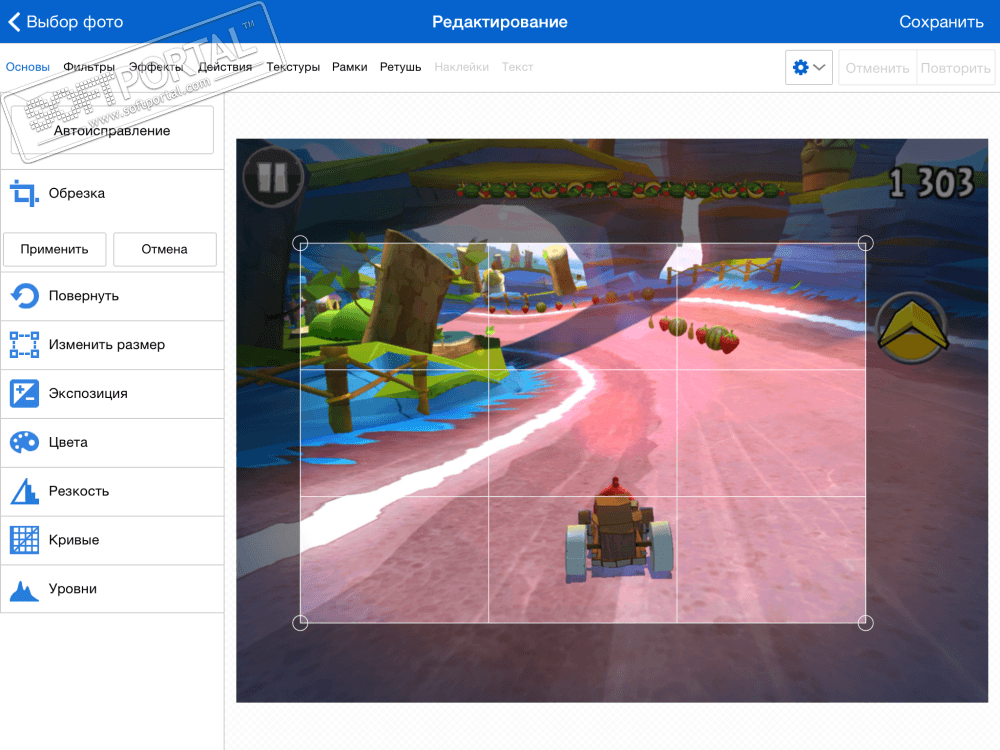The image size is (1000, 750).
Task: Click the top-left crop handle
Action: pos(300,243)
